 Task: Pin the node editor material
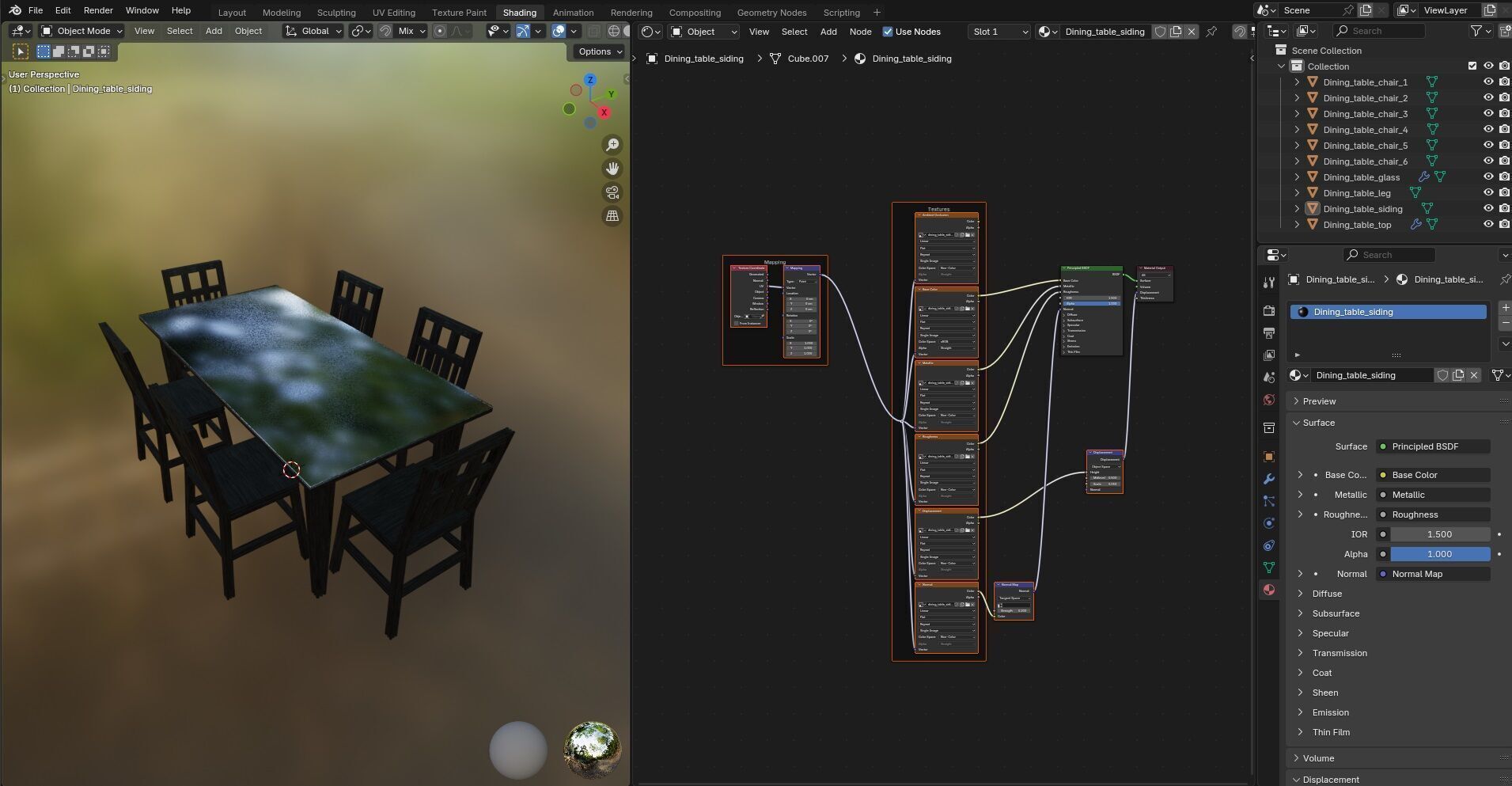click(x=1211, y=32)
